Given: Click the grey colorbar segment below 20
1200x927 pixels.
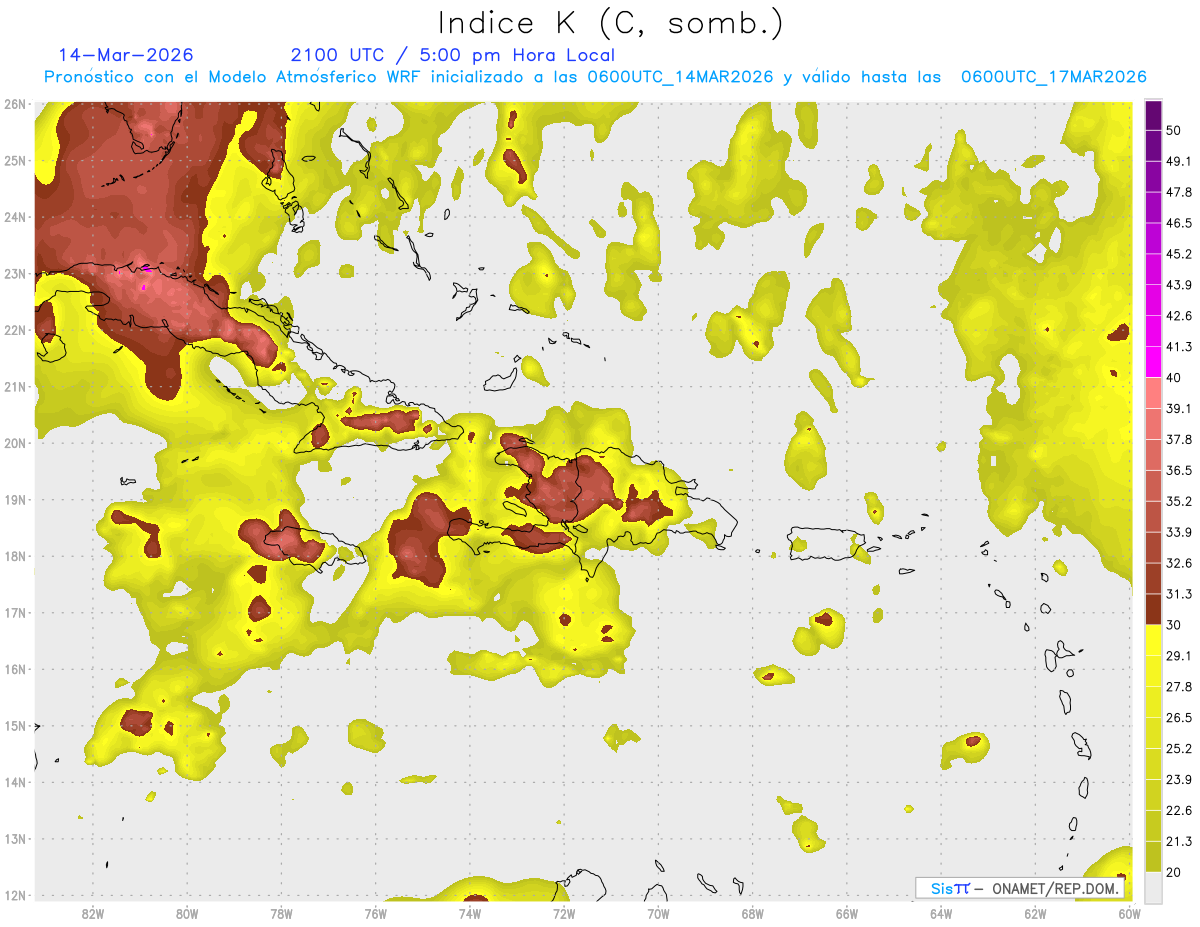Looking at the screenshot, I should 1153,887.
